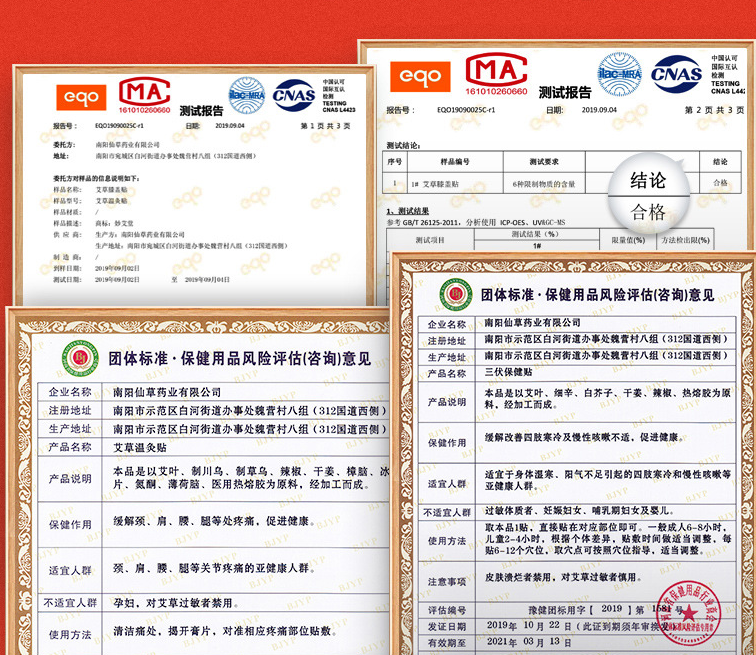
Task: Click the red official stamp on the 三伏保健贴 certificate
Action: click(688, 613)
